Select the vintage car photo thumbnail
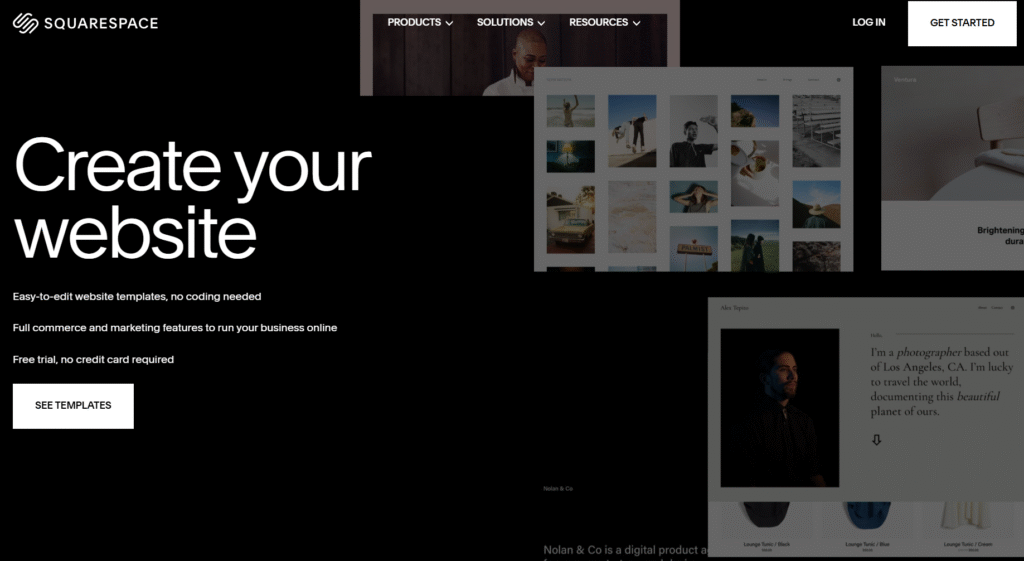This screenshot has height=561, width=1024. (571, 219)
